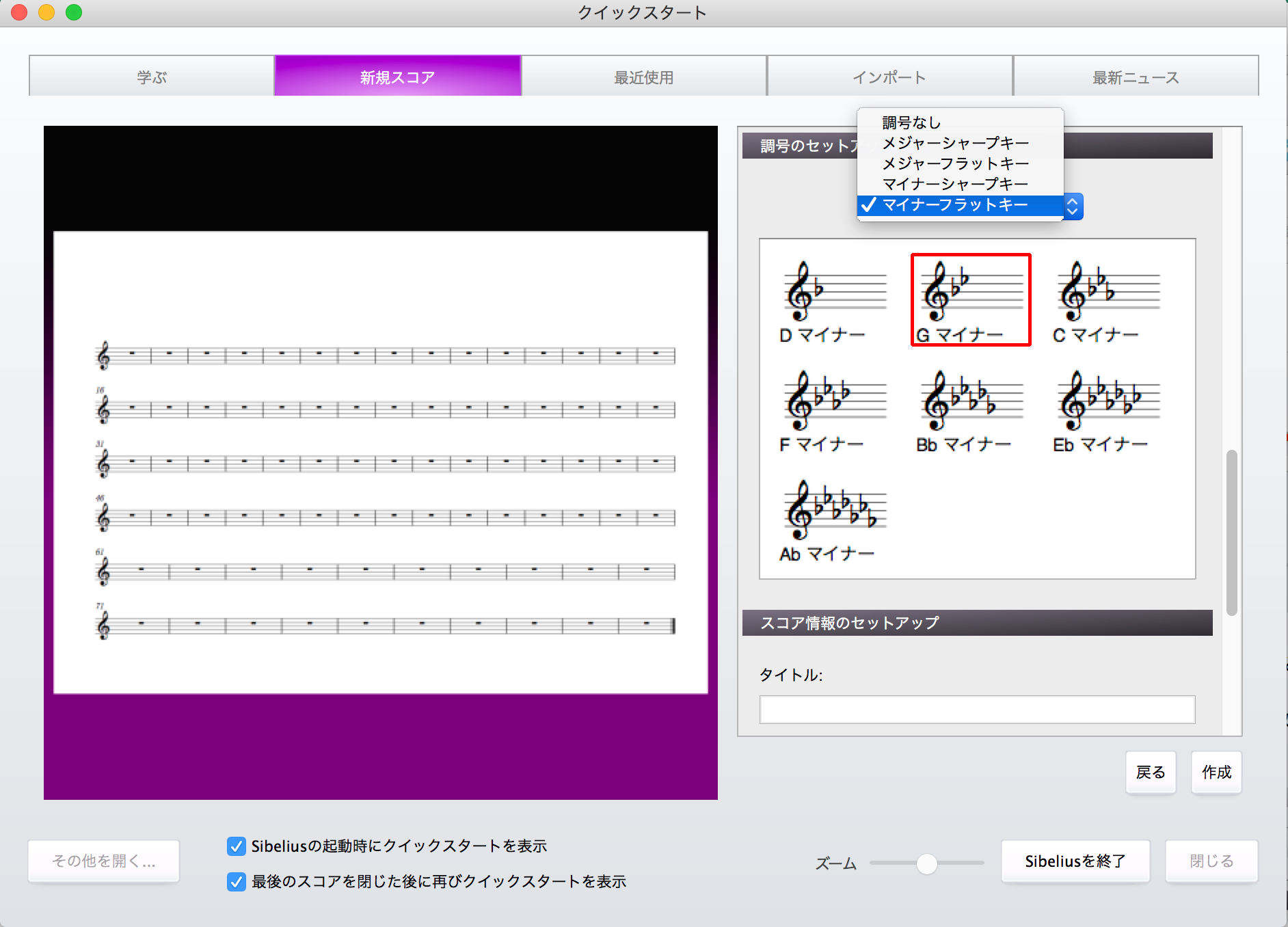The width and height of the screenshot is (1288, 927).
Task: Switch to the 最新ニュース tab
Action: click(x=1136, y=76)
